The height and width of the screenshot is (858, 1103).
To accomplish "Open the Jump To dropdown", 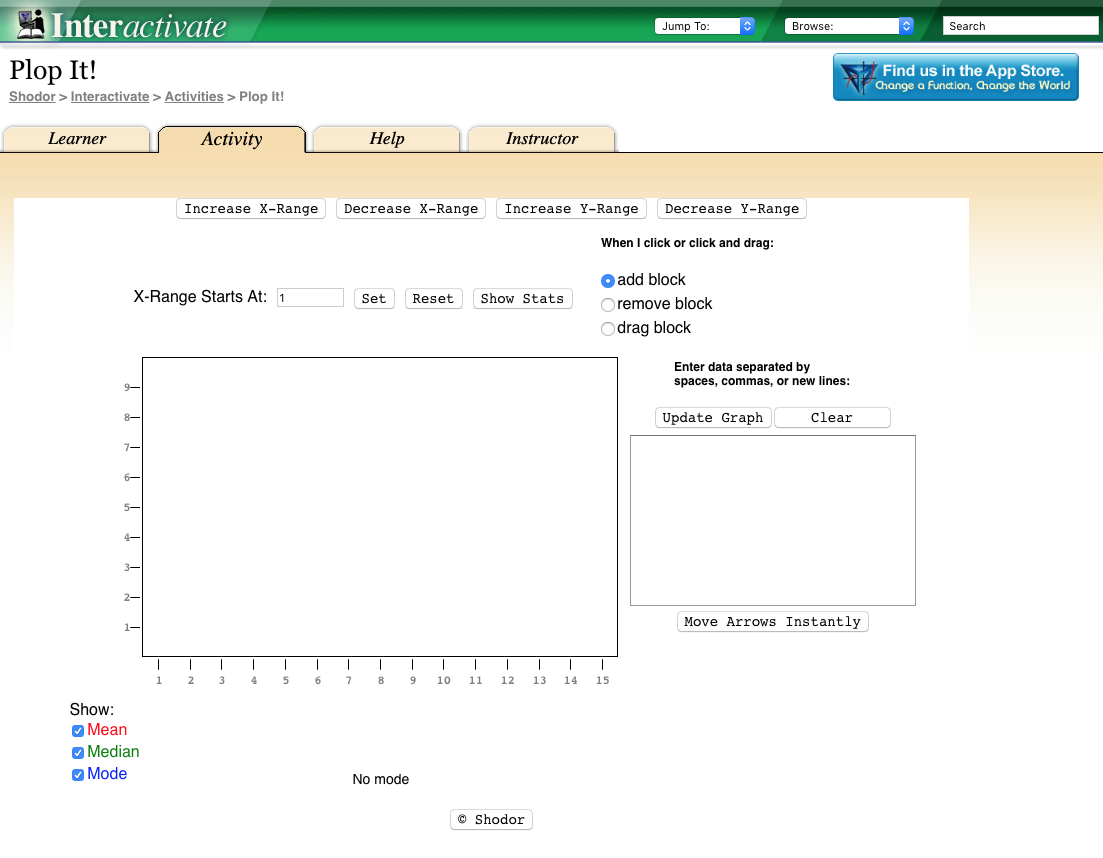I will [x=705, y=26].
